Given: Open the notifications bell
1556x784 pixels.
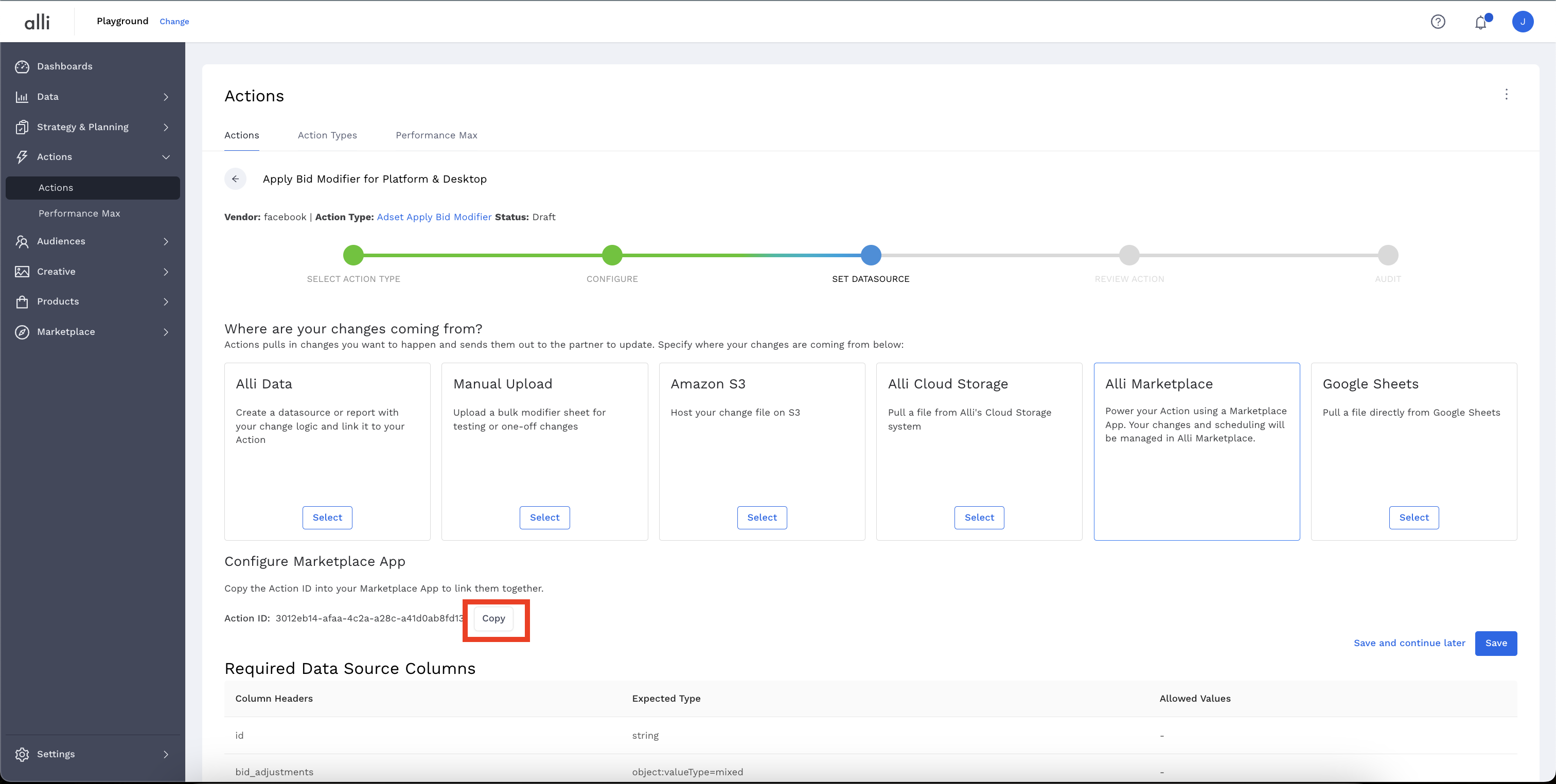Looking at the screenshot, I should 1480,22.
